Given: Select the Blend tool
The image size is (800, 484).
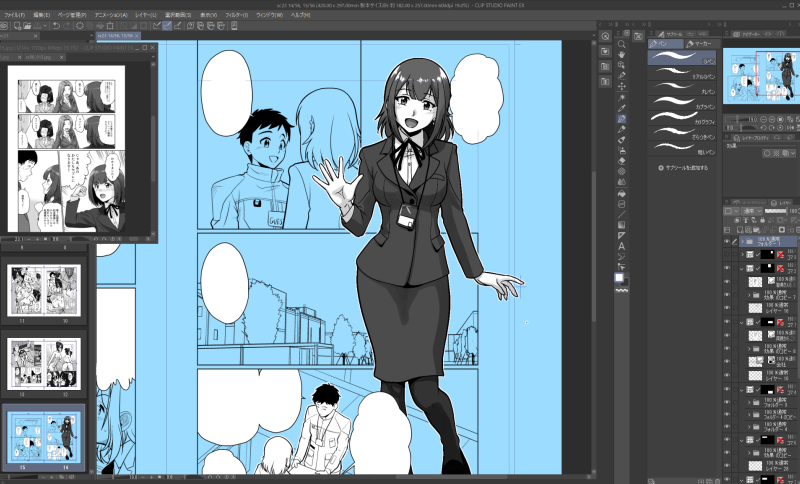Looking at the screenshot, I should pyautogui.click(x=621, y=182).
